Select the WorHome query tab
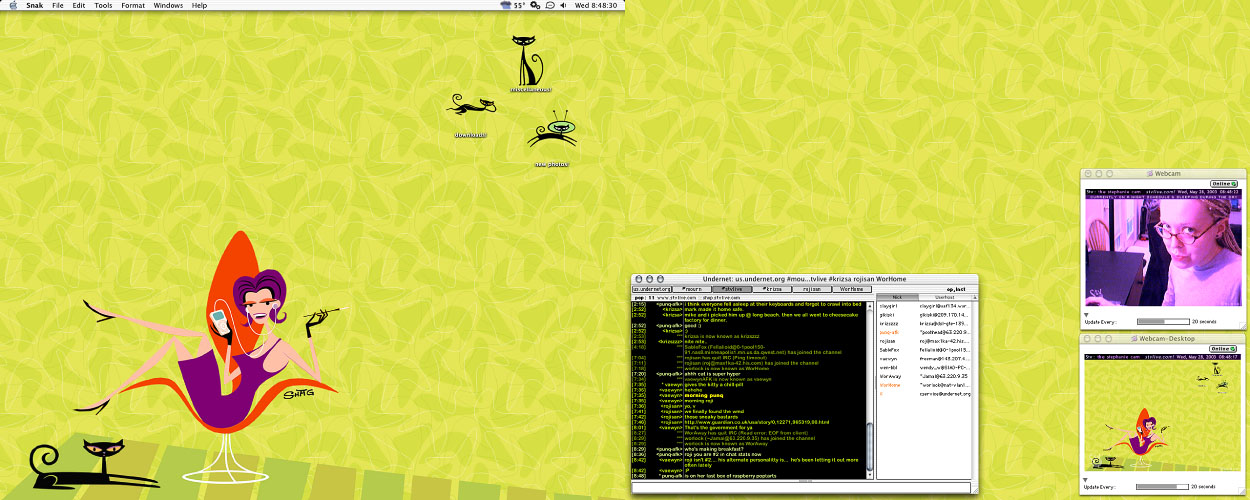 (x=851, y=289)
